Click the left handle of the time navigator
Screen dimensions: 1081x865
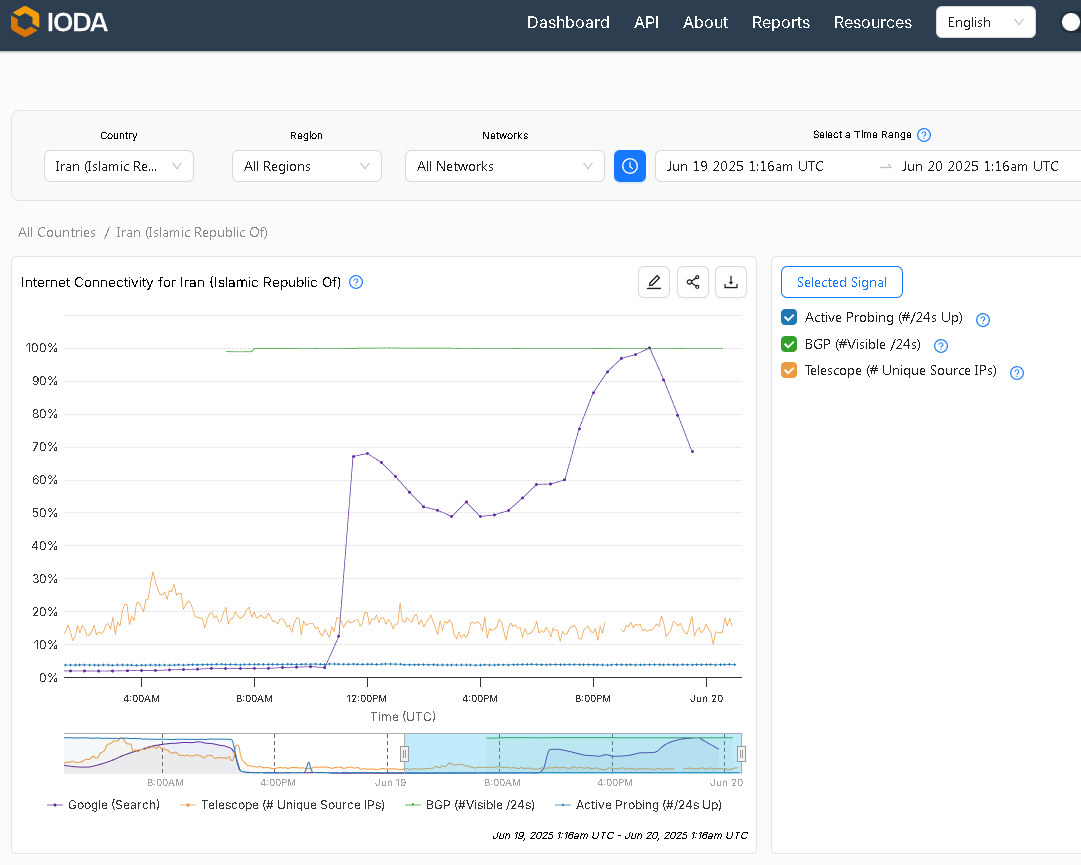pos(405,754)
